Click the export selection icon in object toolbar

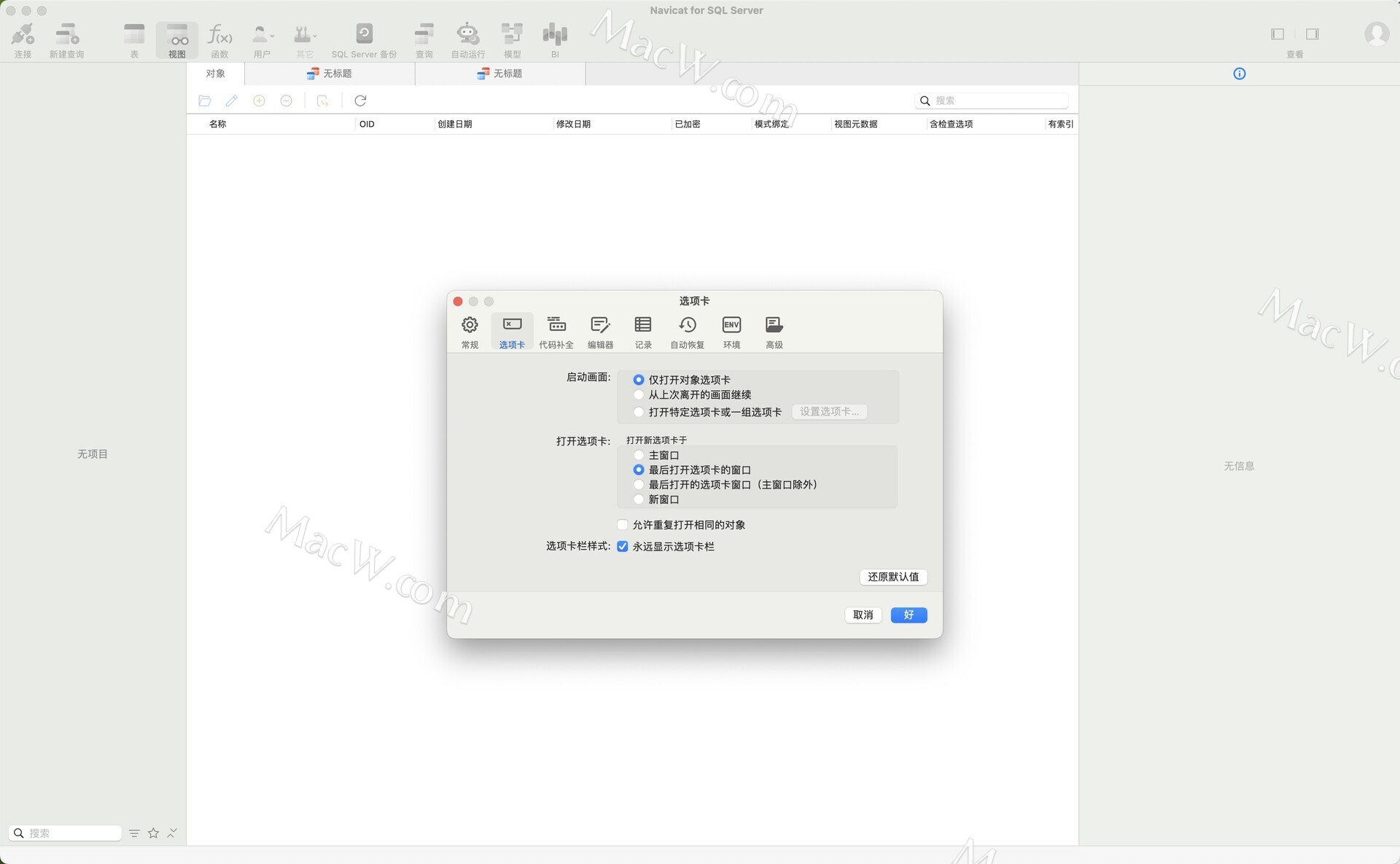coord(322,101)
